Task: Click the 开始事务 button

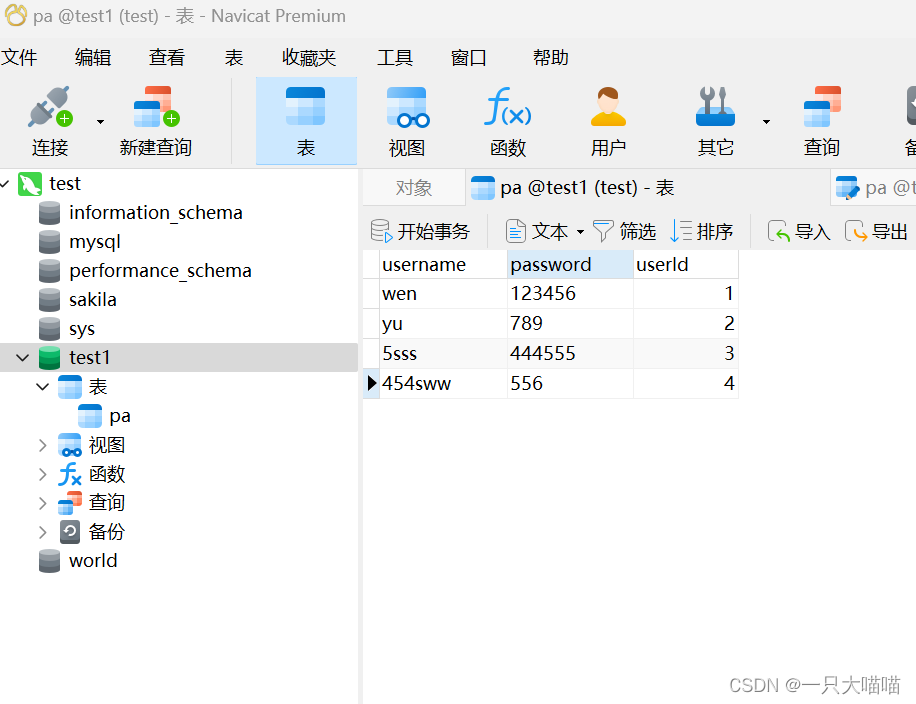Action: [421, 230]
